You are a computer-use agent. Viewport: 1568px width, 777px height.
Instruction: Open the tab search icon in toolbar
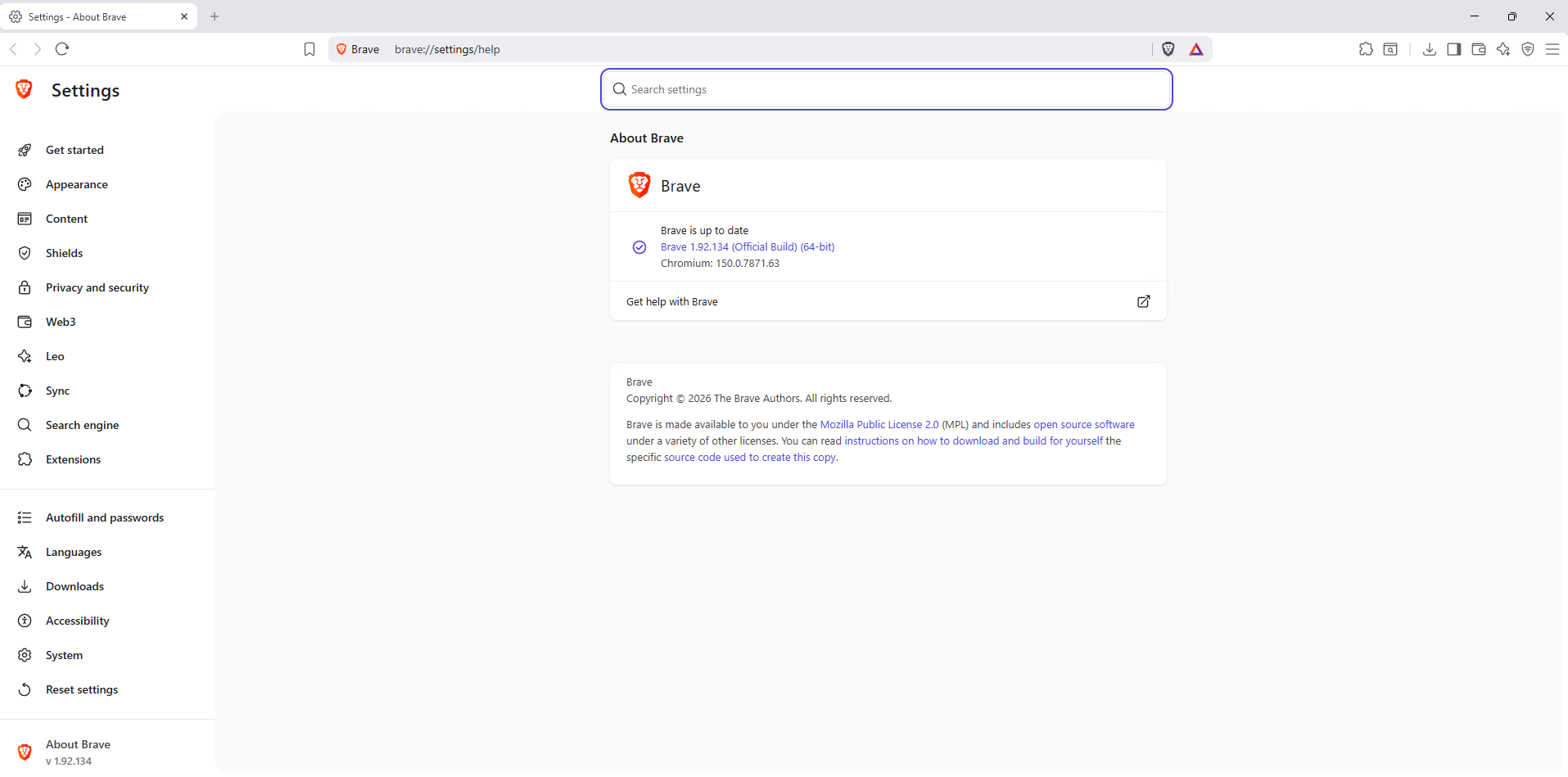coord(1390,49)
